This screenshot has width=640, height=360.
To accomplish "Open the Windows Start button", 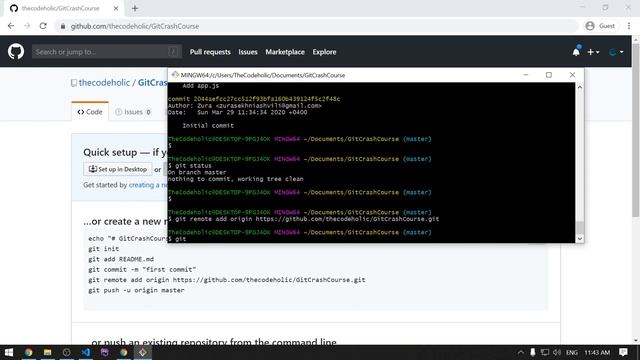I will (x=9, y=352).
